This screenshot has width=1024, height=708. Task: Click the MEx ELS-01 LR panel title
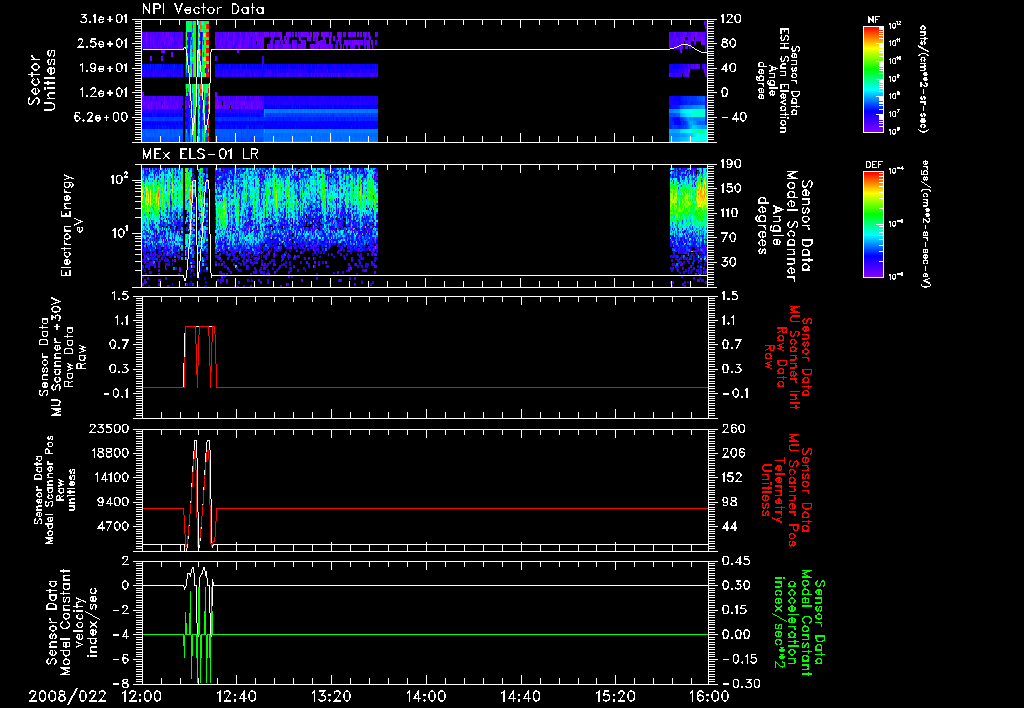(200, 155)
